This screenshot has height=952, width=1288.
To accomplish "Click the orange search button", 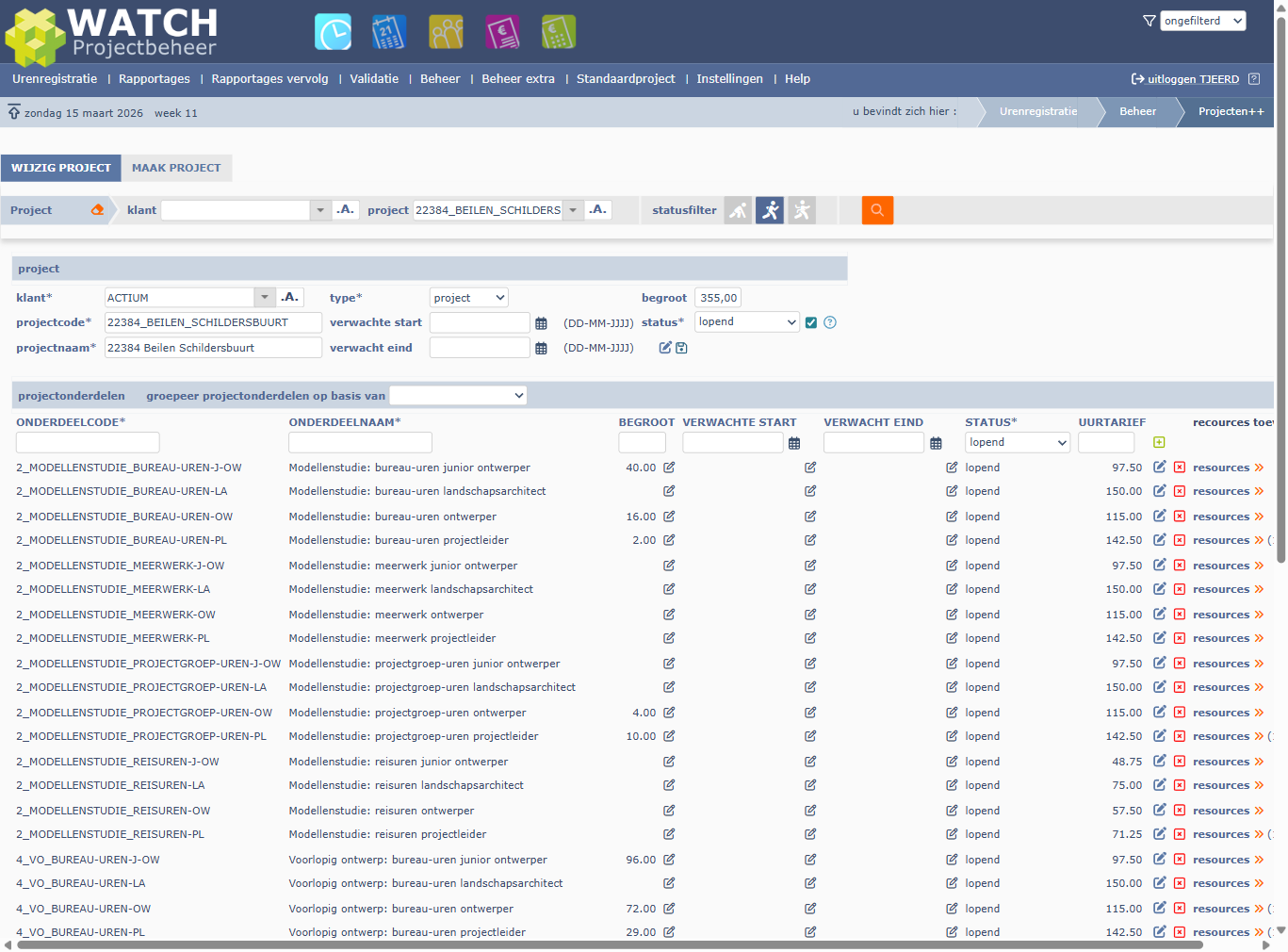I will click(x=876, y=210).
